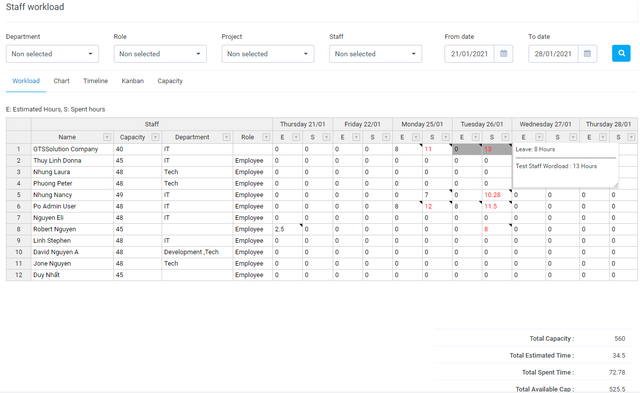Click the red 13 spent hours cell

[x=497, y=149]
